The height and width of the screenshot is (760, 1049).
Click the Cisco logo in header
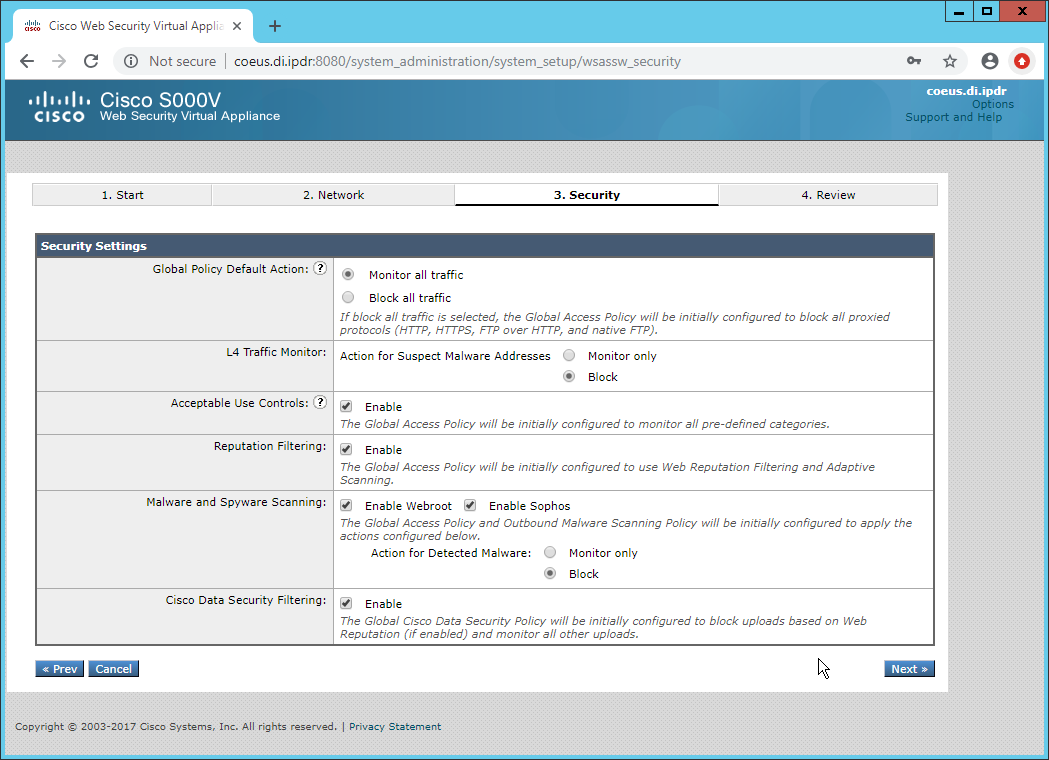tap(59, 107)
